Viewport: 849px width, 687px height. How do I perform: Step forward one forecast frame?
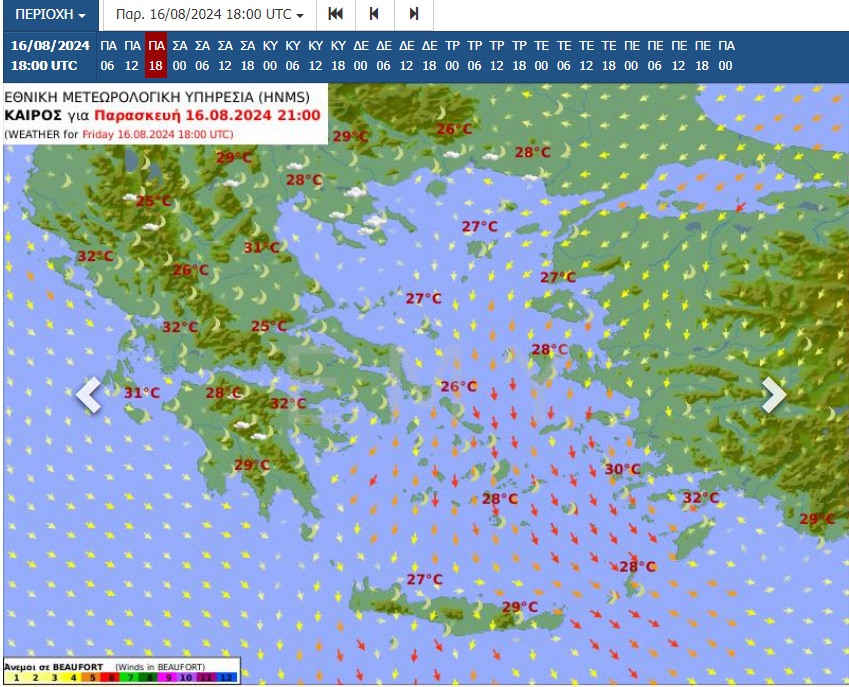coord(413,15)
